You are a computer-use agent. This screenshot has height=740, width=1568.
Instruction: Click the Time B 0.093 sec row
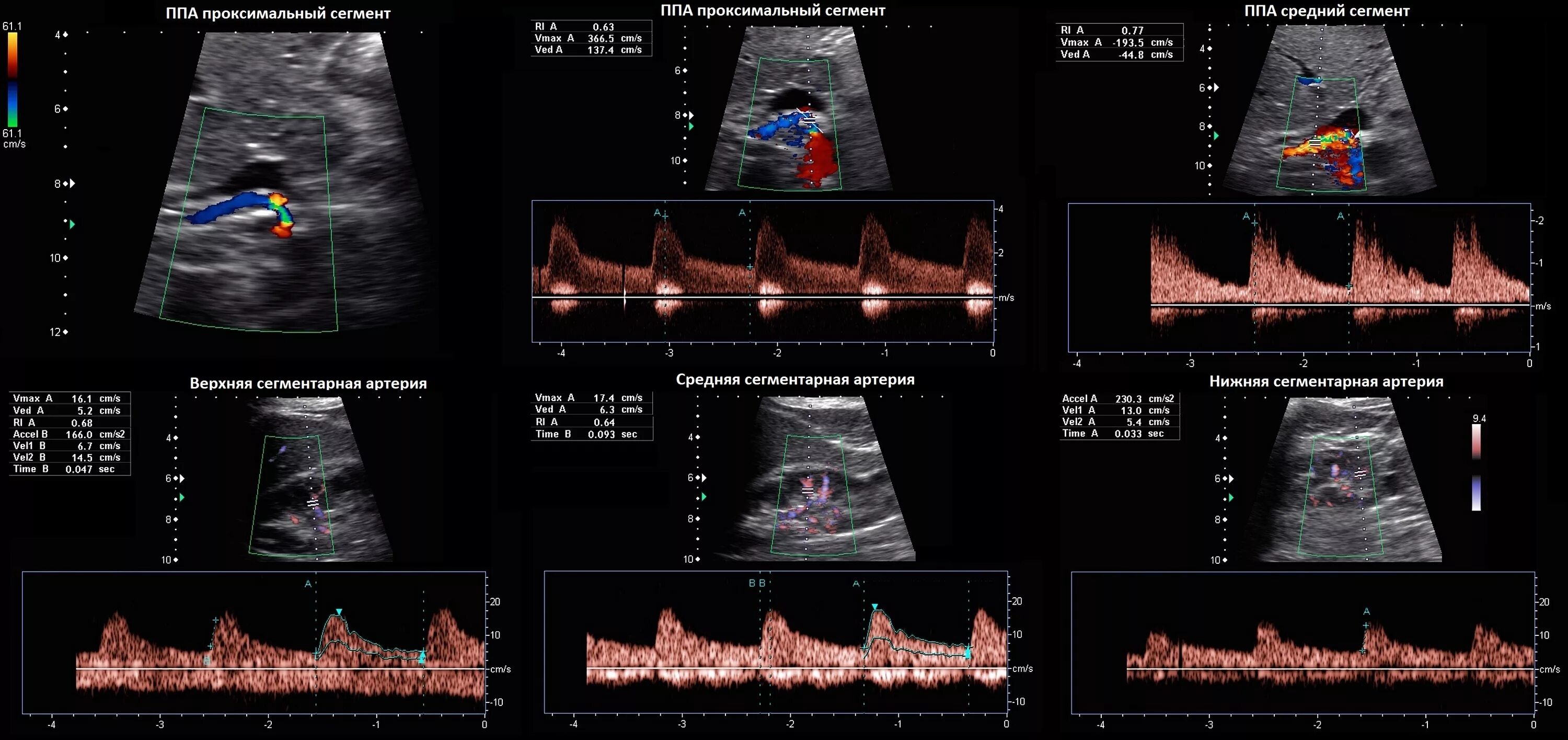[591, 434]
